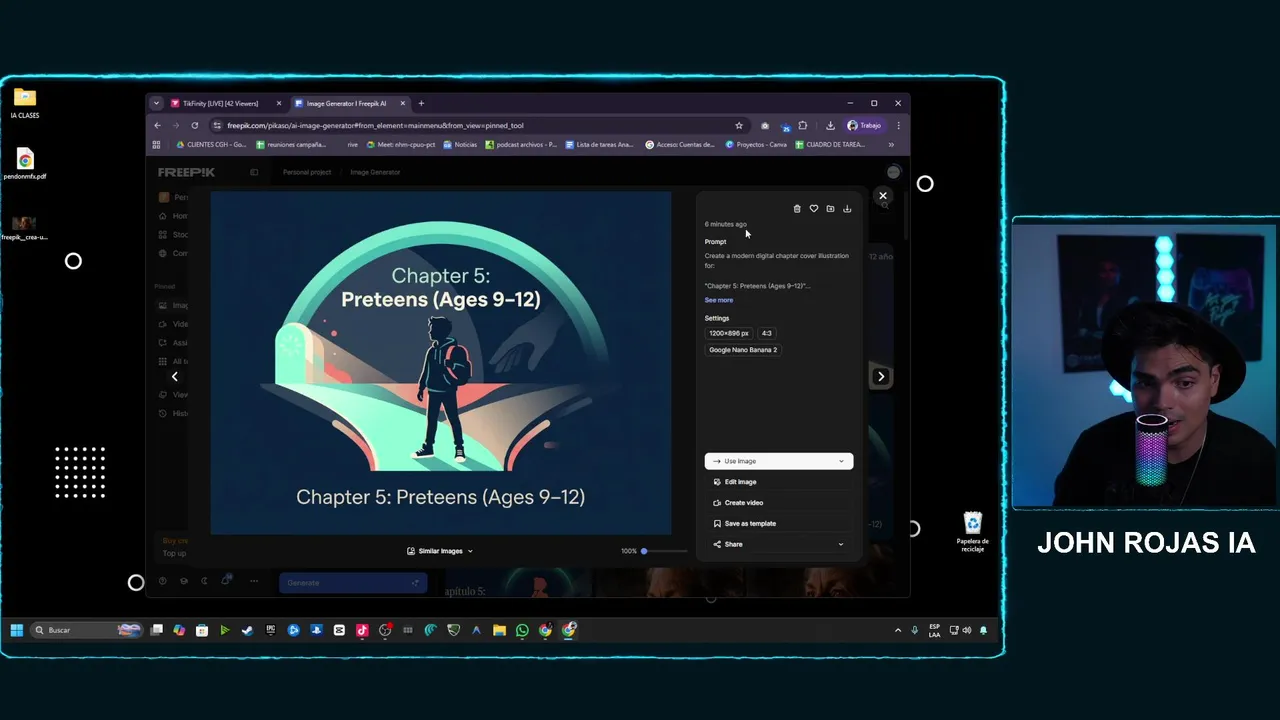Choose Create video option
The image size is (1280, 720).
coord(779,503)
